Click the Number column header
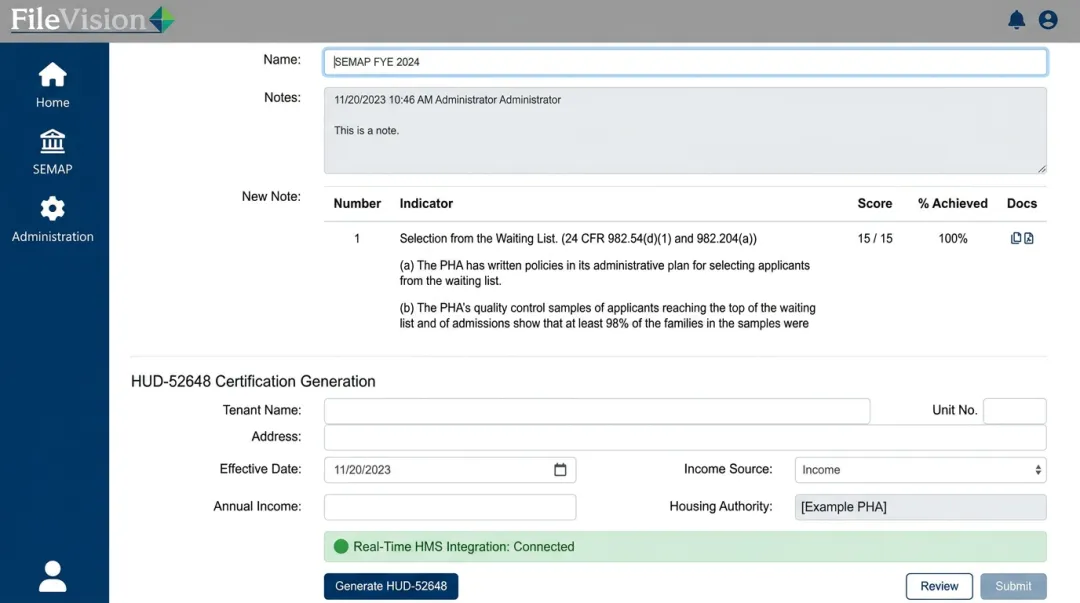Image resolution: width=1080 pixels, height=603 pixels. point(357,203)
